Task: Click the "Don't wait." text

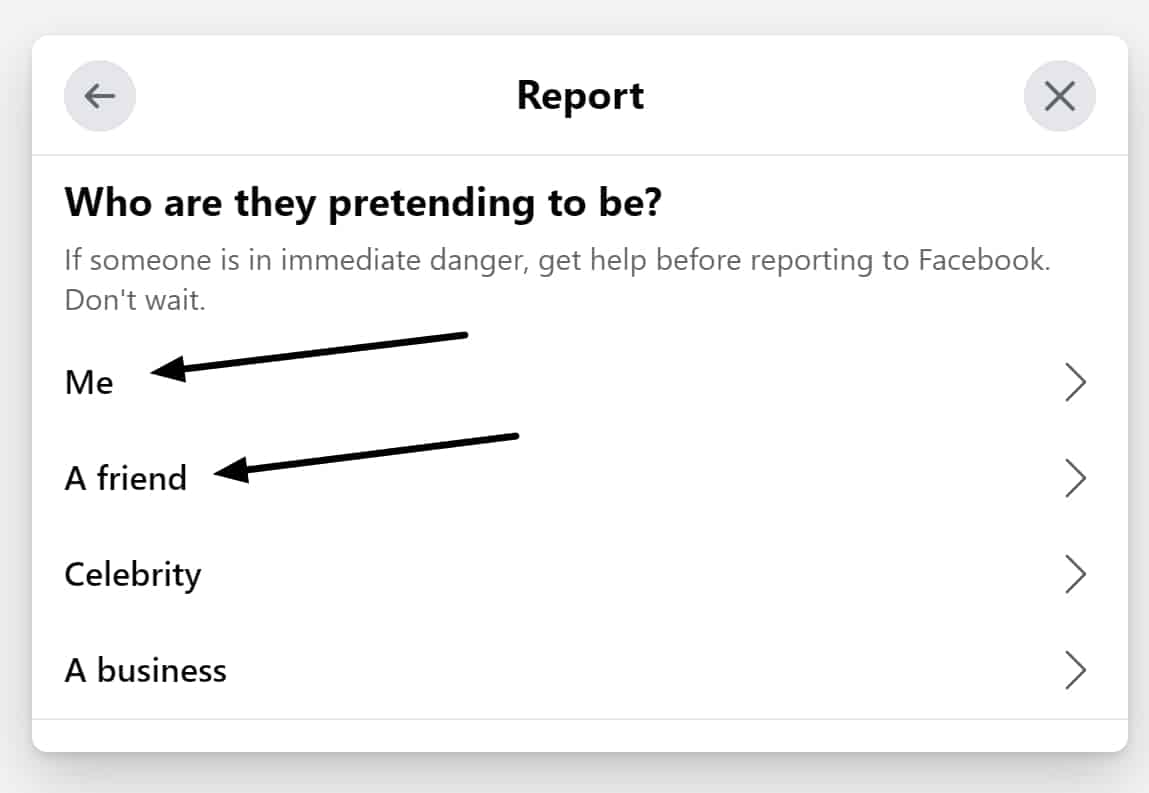Action: click(x=135, y=300)
